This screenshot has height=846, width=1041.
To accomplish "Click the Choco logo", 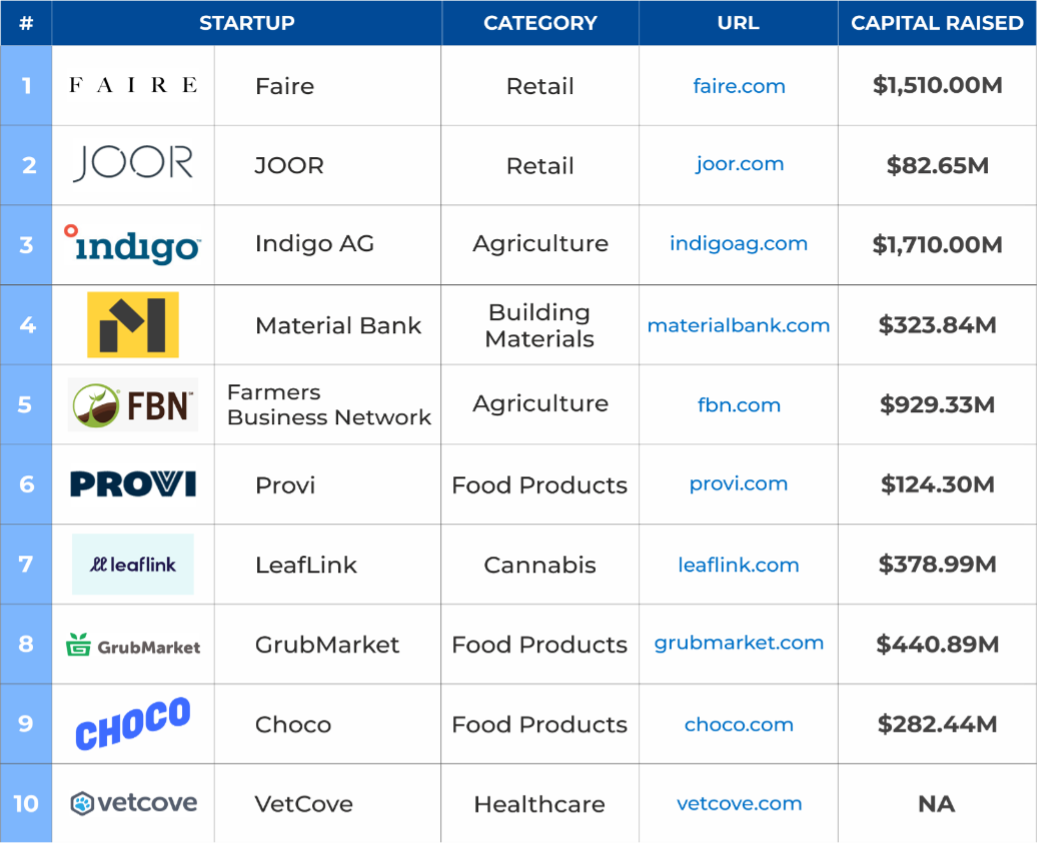I will [x=133, y=724].
